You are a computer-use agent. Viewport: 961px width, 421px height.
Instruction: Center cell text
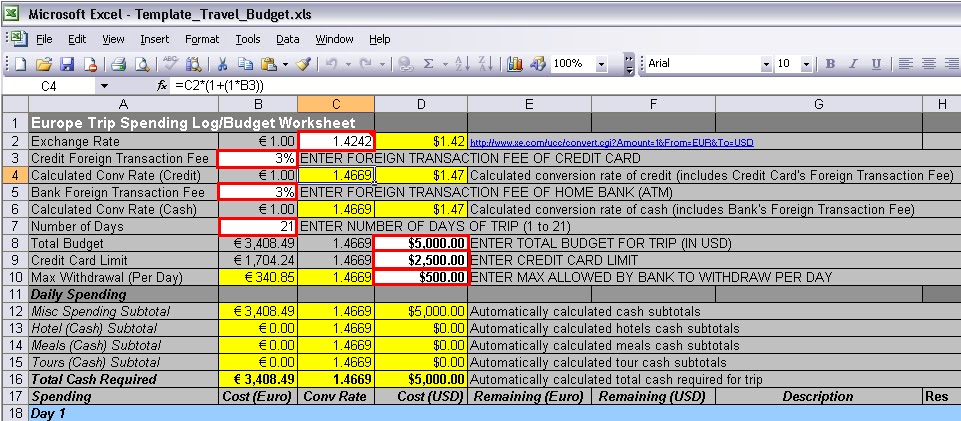(x=929, y=64)
